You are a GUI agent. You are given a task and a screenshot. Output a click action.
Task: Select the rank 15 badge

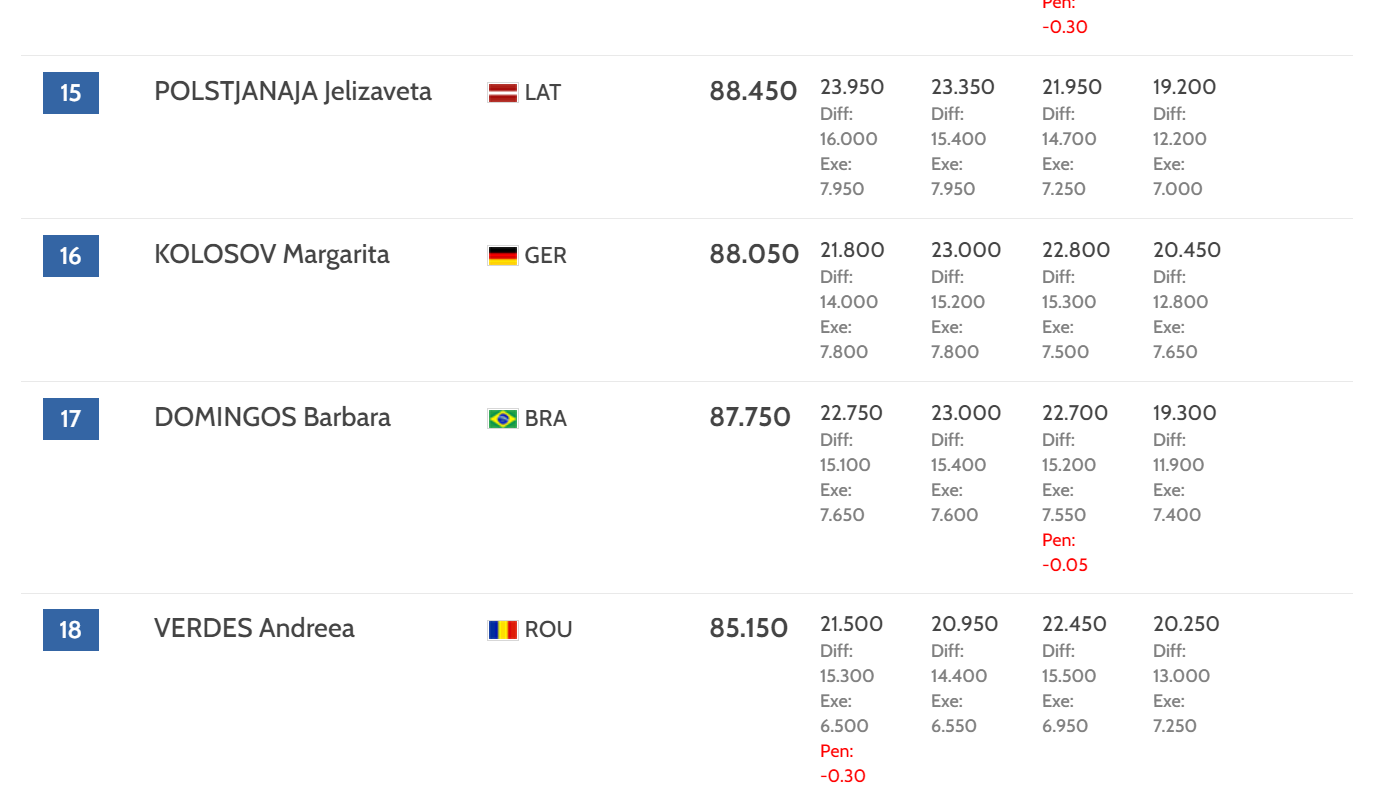pyautogui.click(x=71, y=93)
